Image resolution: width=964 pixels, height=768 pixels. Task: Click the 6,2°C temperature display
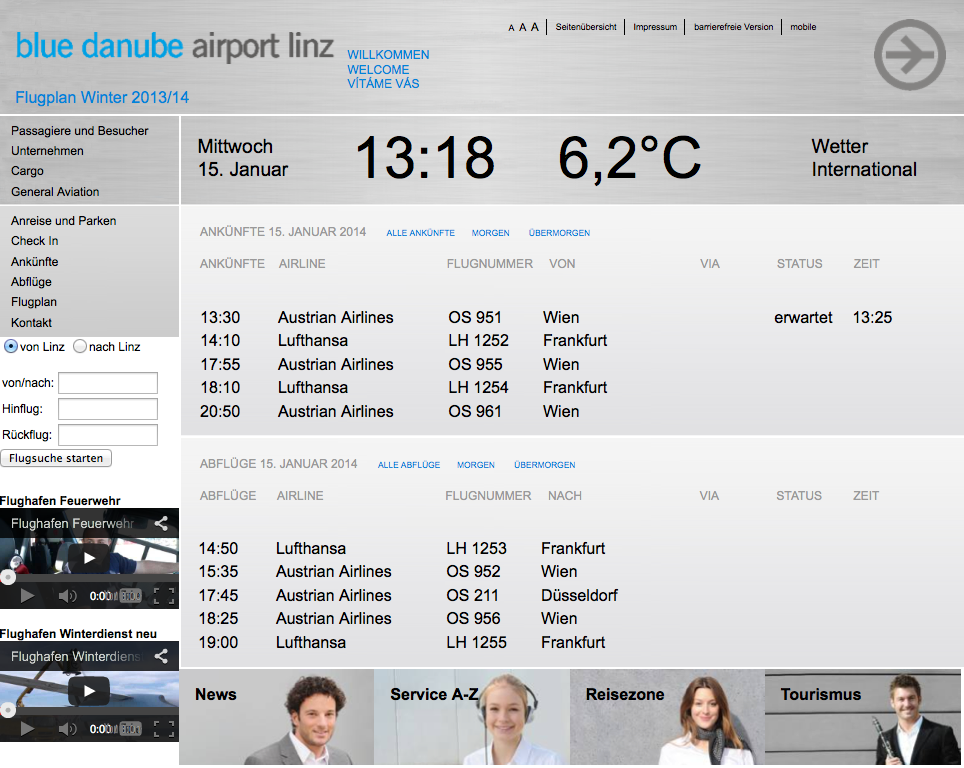point(629,157)
